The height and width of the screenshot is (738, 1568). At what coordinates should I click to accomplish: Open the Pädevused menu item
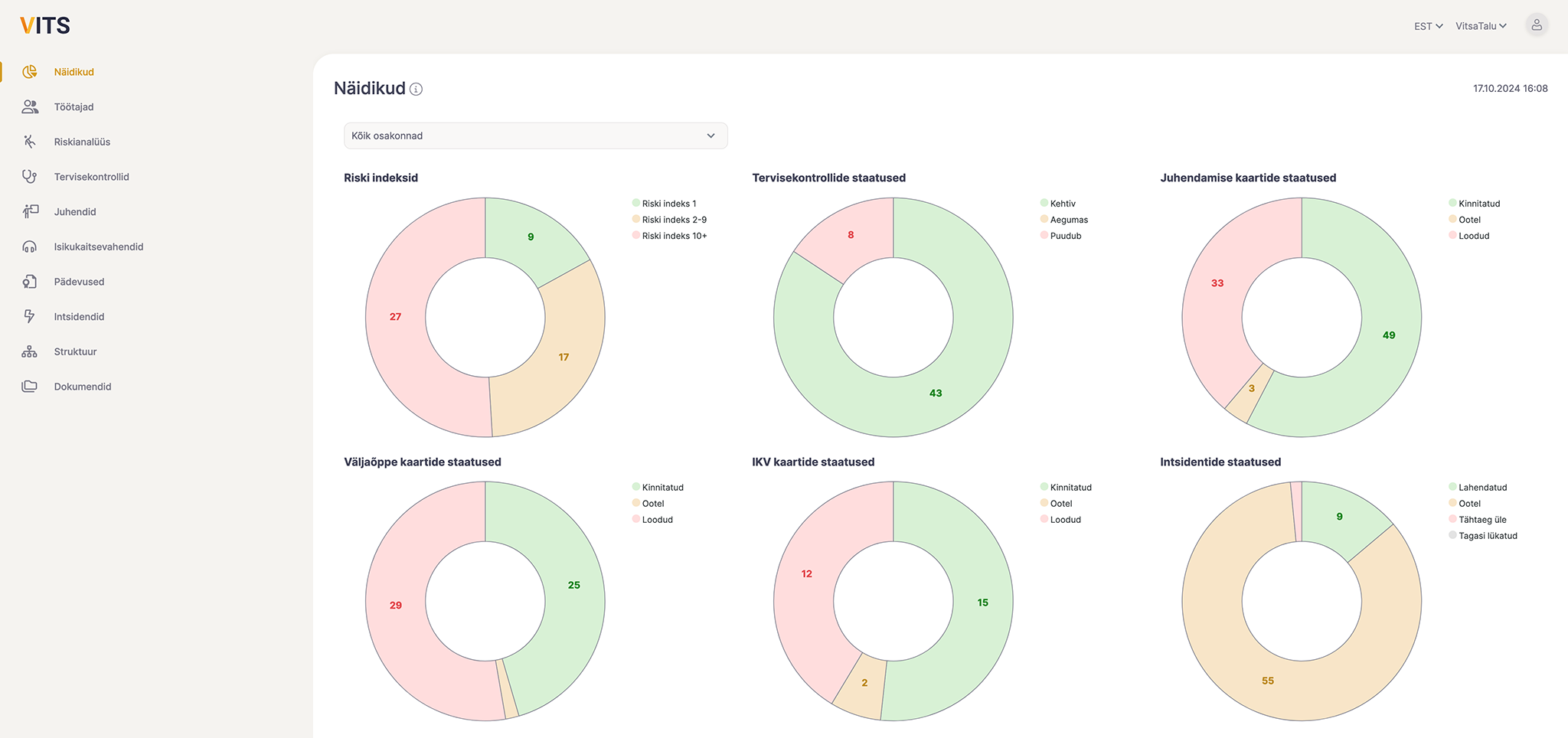[79, 282]
